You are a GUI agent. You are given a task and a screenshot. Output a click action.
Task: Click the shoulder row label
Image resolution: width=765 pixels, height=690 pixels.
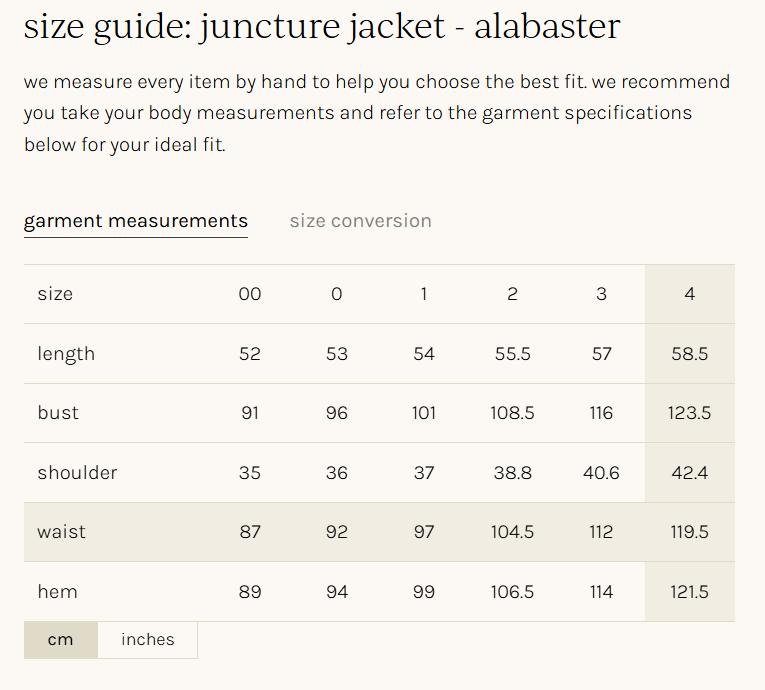[x=77, y=473]
